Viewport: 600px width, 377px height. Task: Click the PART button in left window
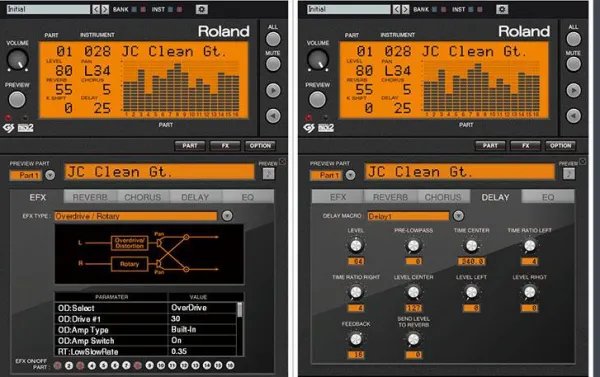(190, 146)
